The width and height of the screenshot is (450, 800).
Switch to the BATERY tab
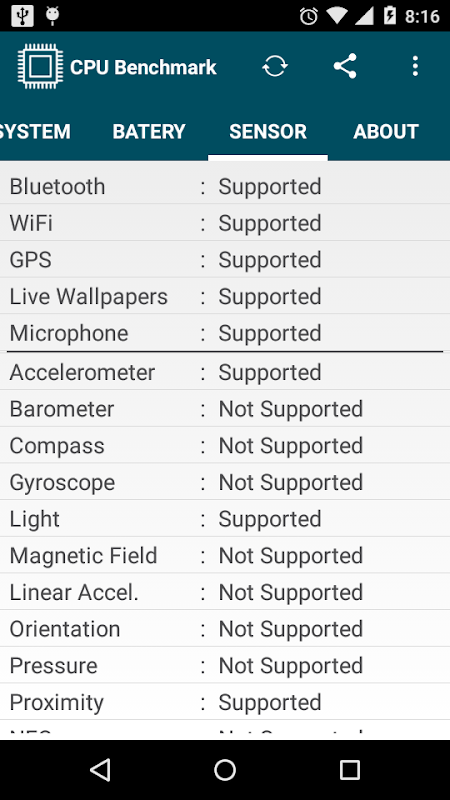coord(149,132)
